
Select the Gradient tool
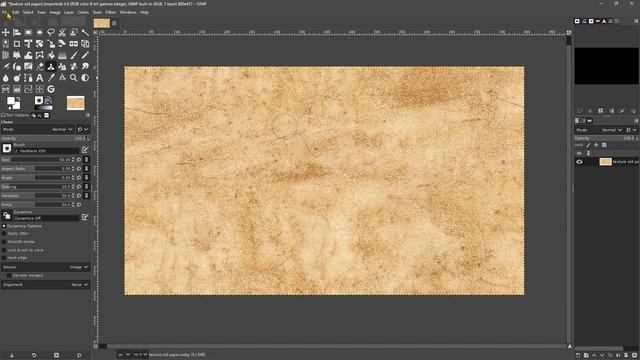tap(62, 55)
